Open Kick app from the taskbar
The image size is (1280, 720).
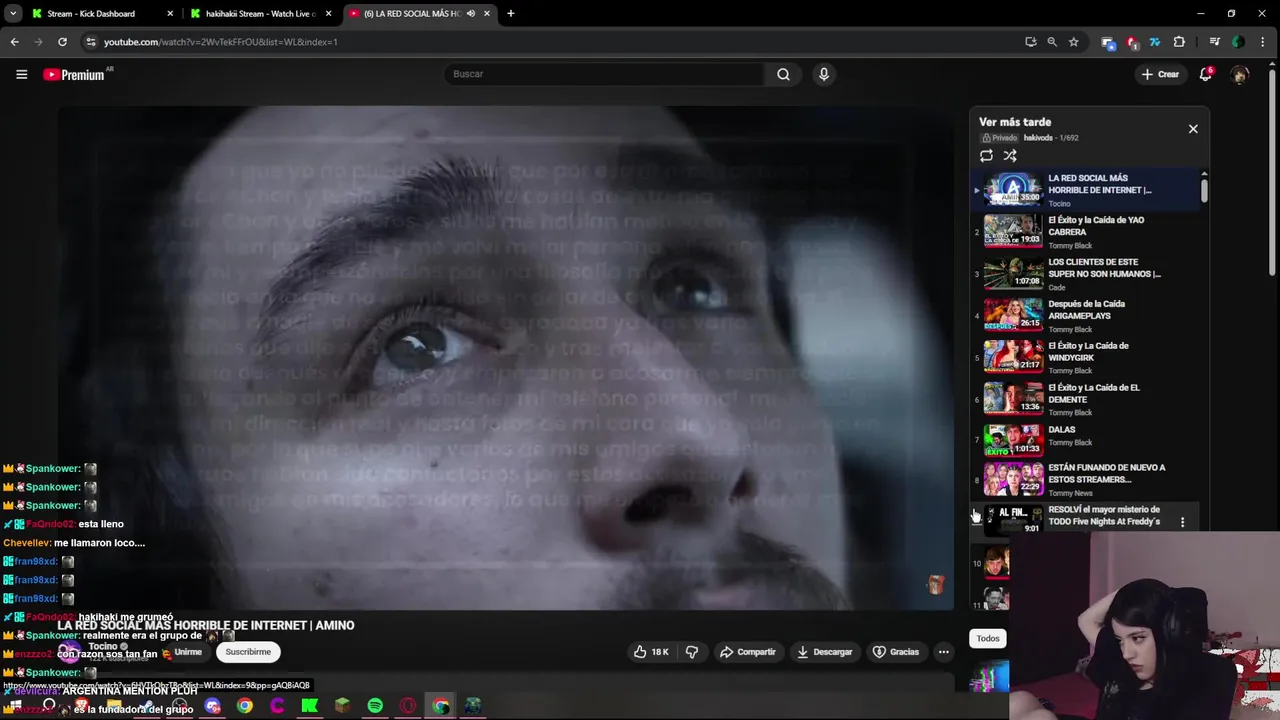pos(309,706)
